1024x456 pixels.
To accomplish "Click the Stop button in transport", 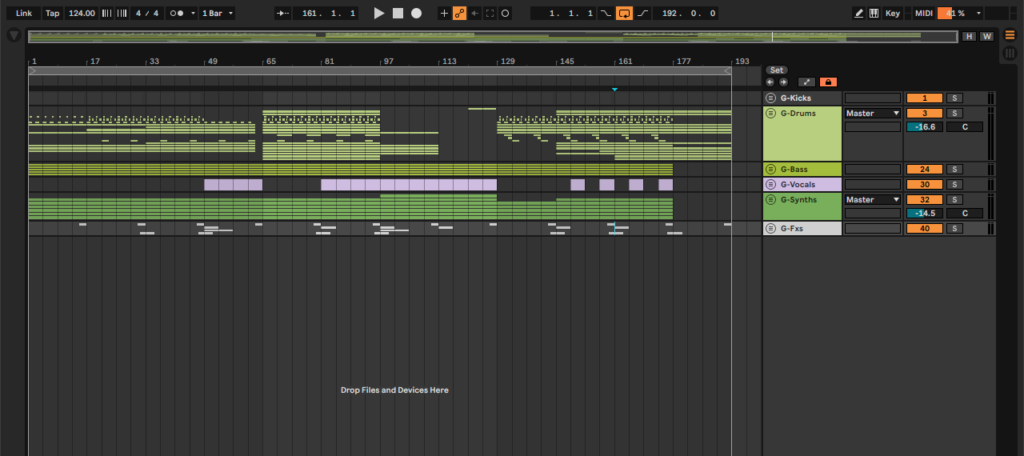I will [397, 13].
